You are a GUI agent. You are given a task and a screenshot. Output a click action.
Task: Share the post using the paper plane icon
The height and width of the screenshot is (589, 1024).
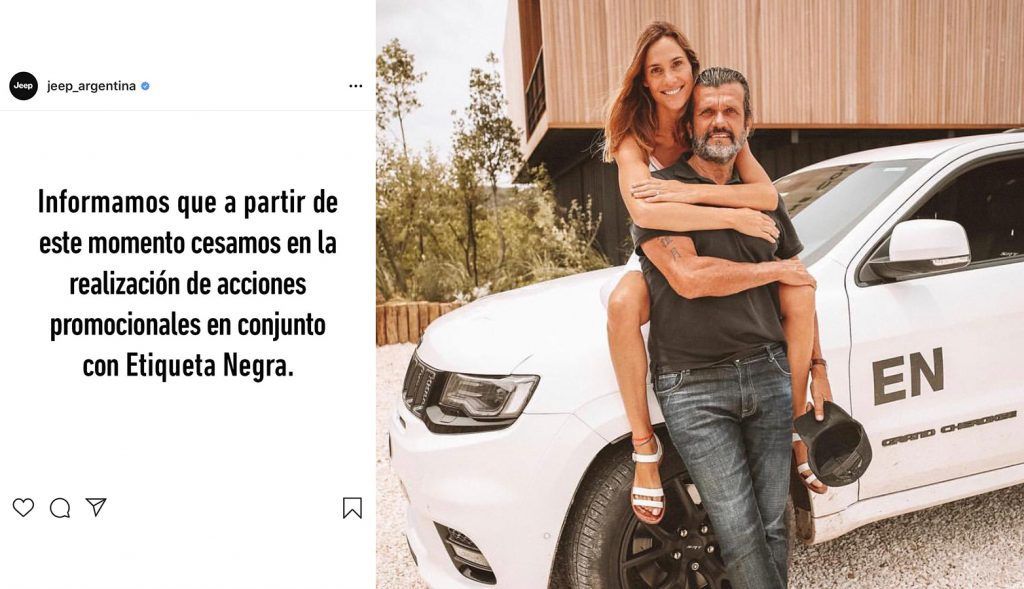tap(96, 507)
